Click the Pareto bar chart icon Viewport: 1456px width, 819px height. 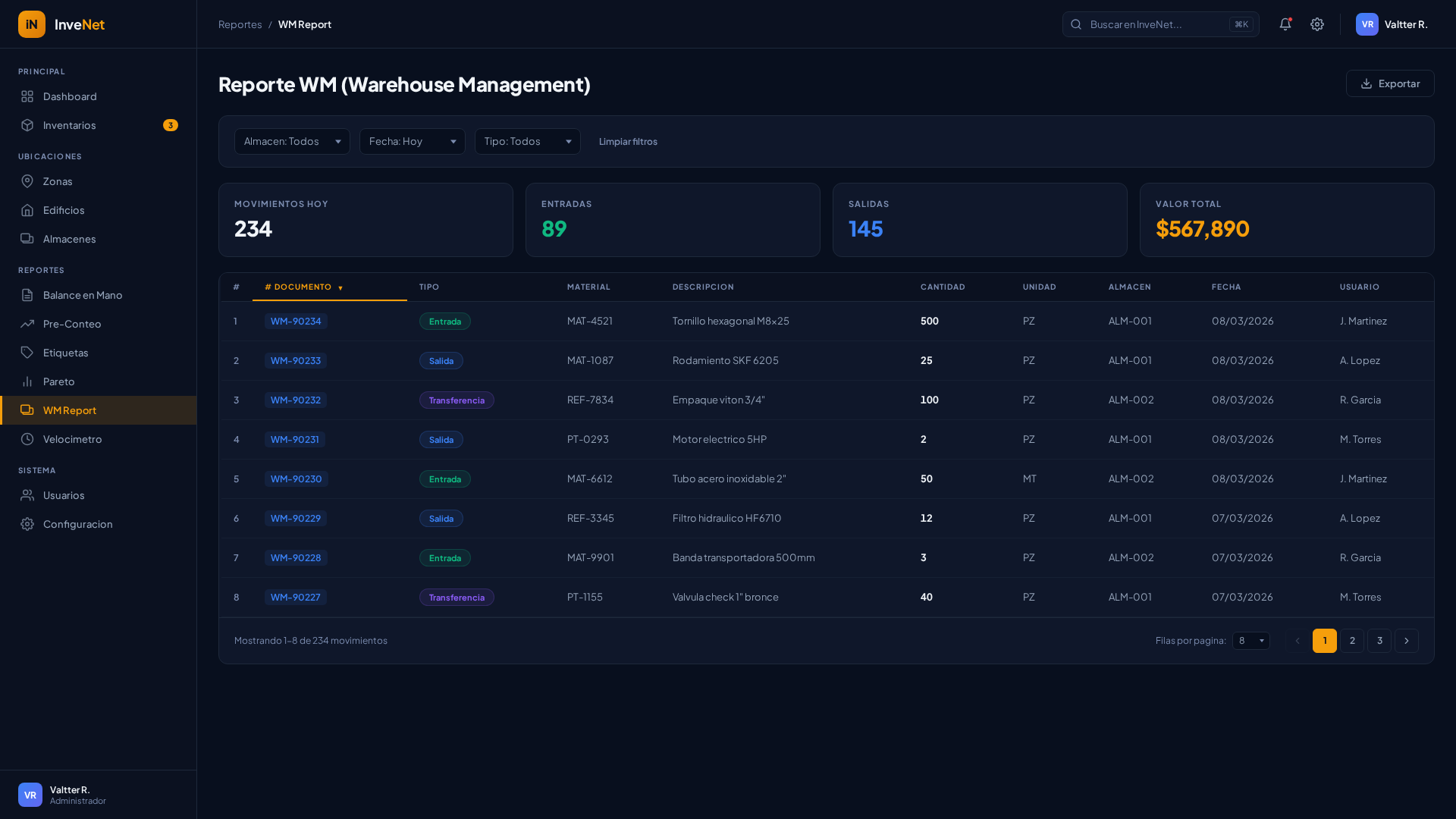(x=27, y=381)
